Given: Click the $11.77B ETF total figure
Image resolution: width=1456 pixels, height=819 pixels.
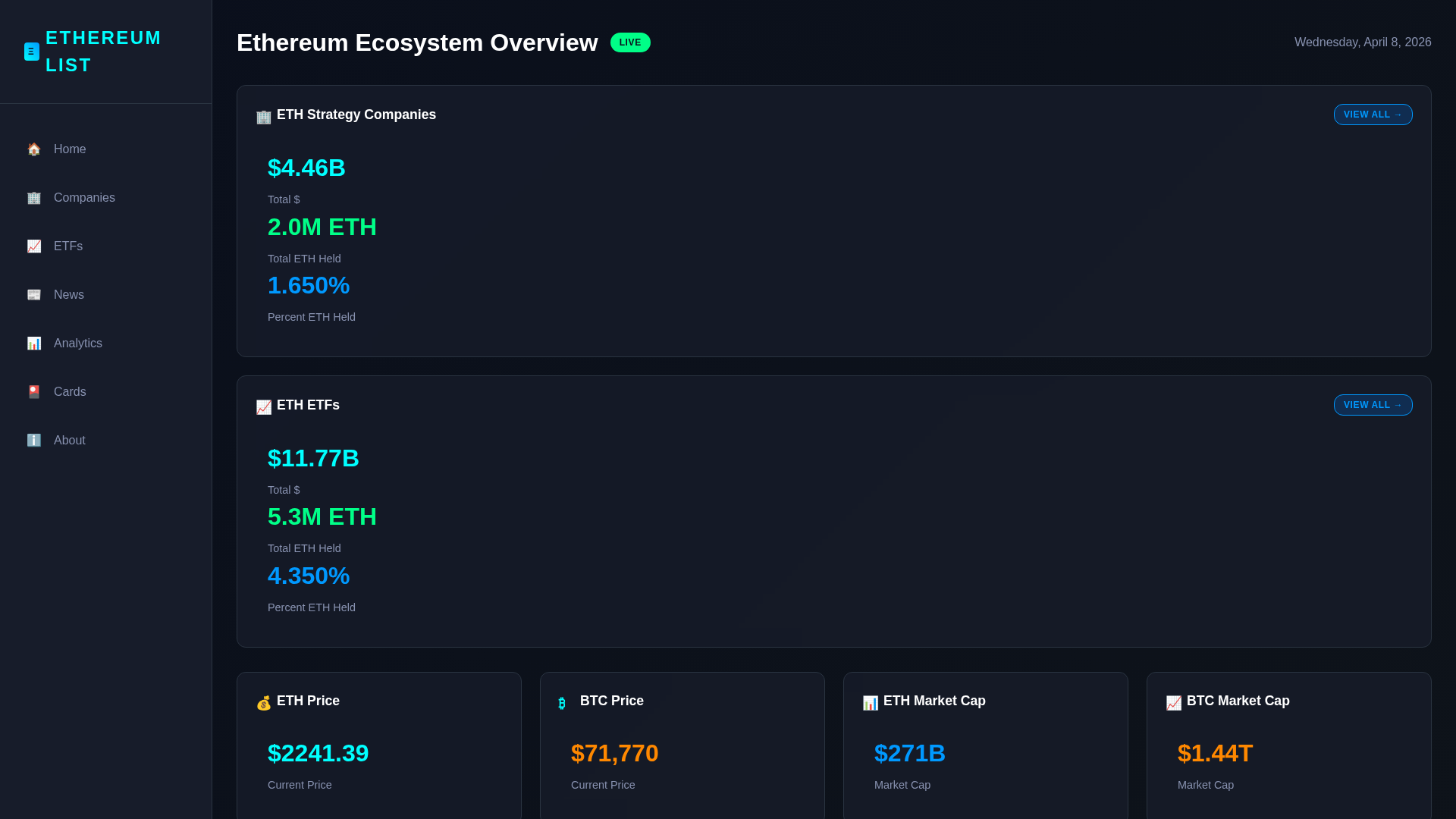Looking at the screenshot, I should click(313, 458).
